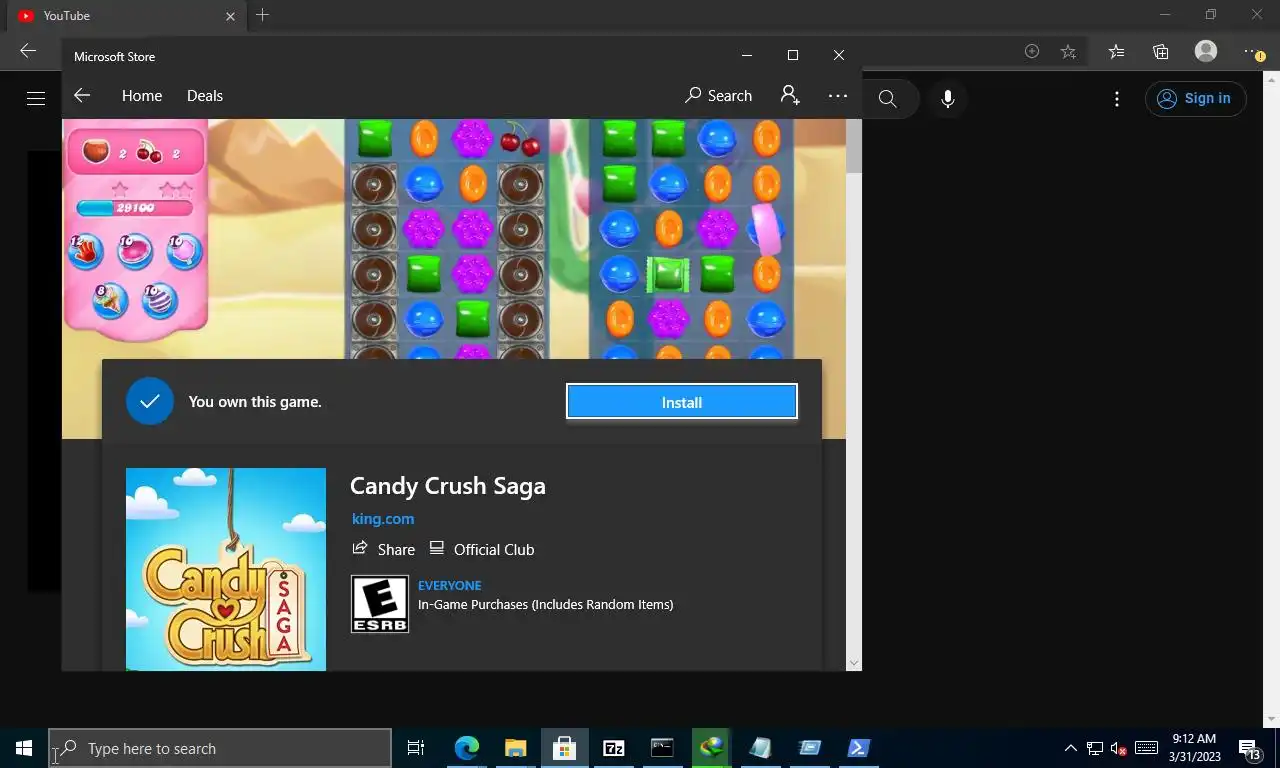
Task: Open the Deals tab in Microsoft Store
Action: (x=205, y=96)
